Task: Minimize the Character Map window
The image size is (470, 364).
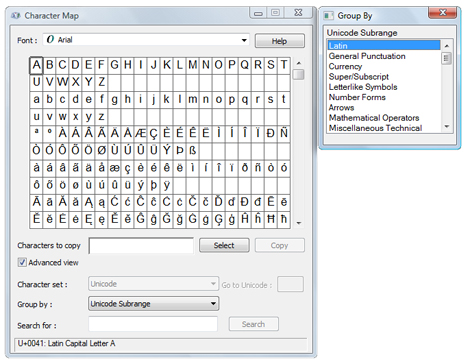Action: coord(258,13)
